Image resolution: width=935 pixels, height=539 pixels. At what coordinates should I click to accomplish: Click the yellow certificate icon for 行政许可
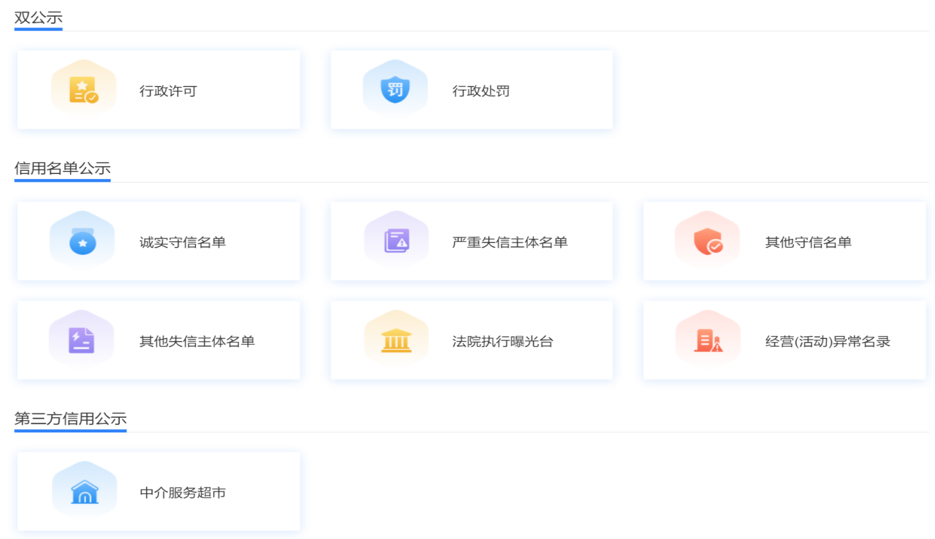(84, 90)
